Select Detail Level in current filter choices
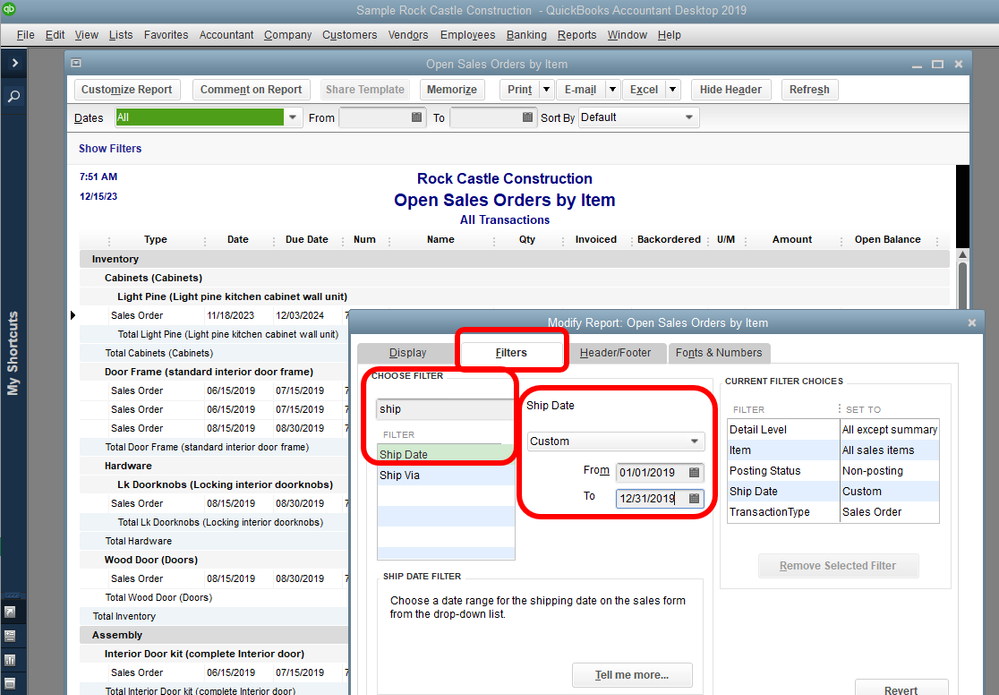The height and width of the screenshot is (695, 999). (833, 430)
